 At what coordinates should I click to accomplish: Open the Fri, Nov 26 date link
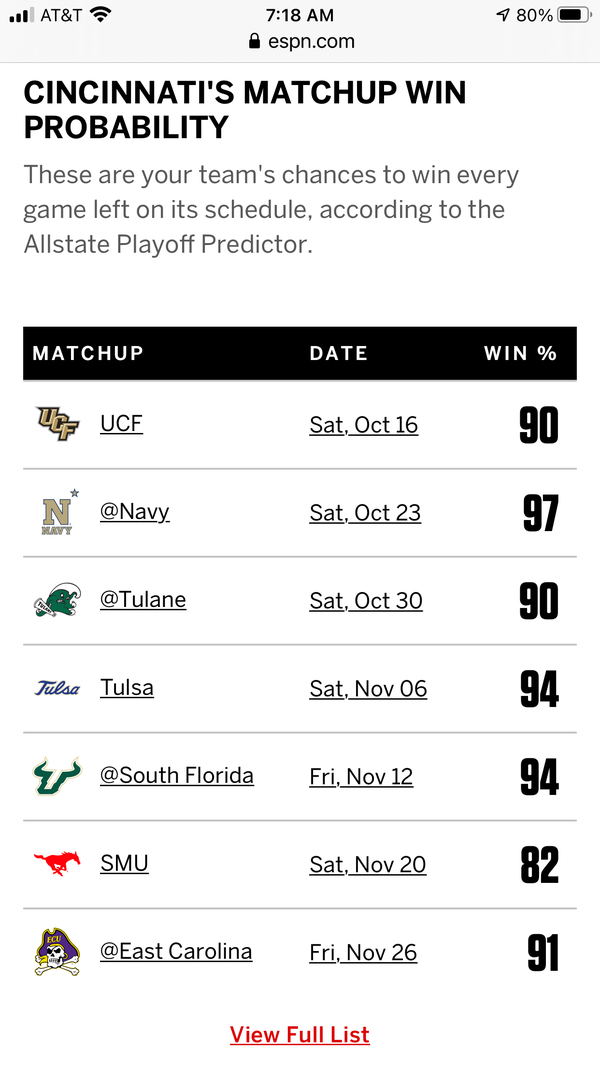(364, 952)
